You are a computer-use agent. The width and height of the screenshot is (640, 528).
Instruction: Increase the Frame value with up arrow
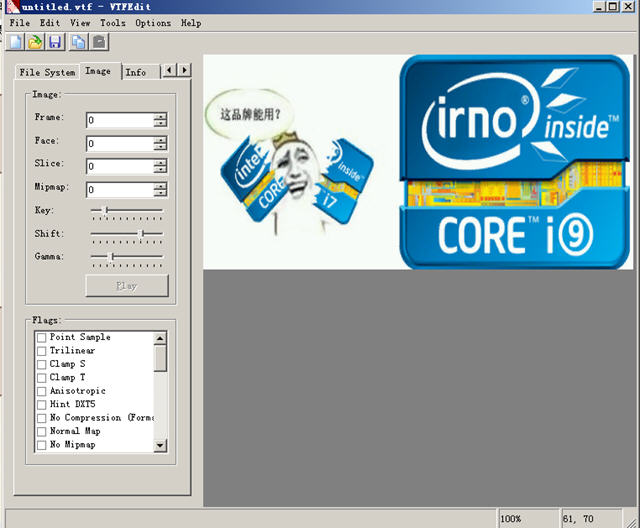coord(160,116)
